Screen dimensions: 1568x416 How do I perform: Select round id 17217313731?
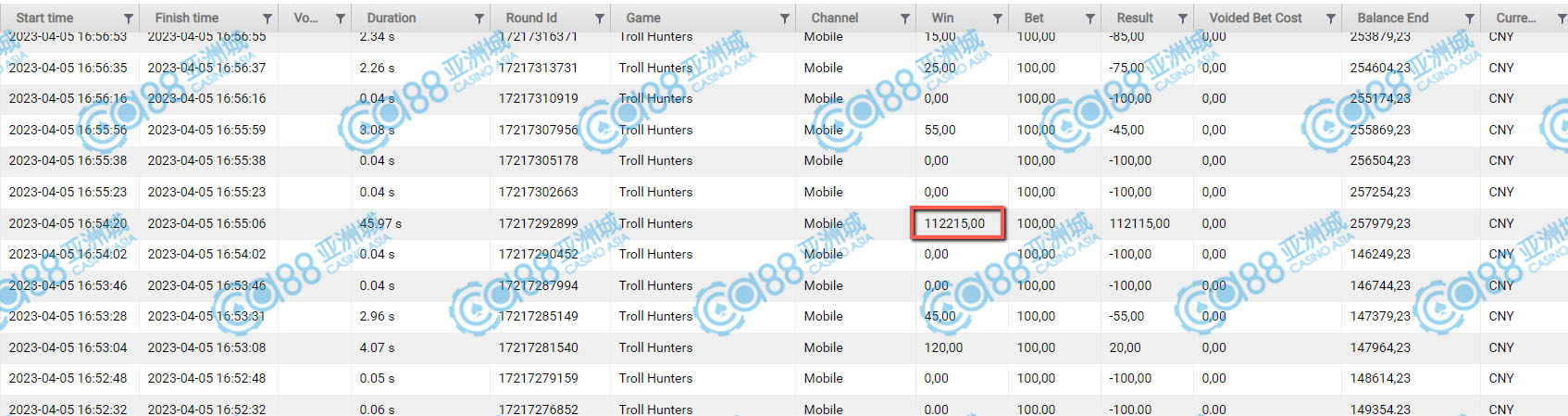point(538,68)
